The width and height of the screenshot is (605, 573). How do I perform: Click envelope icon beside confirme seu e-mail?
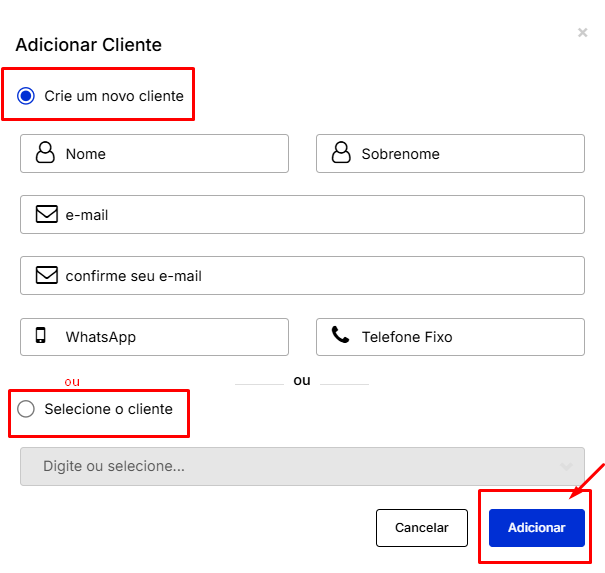[x=46, y=275]
